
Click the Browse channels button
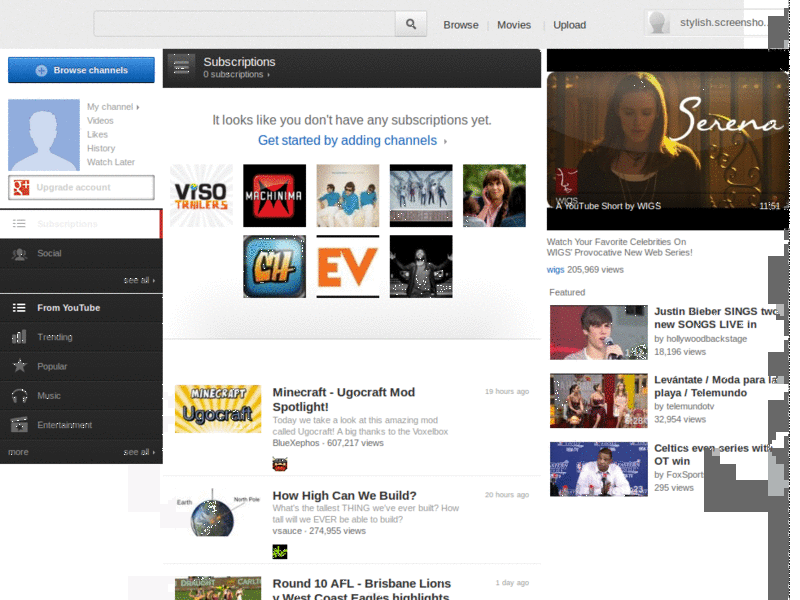[81, 70]
